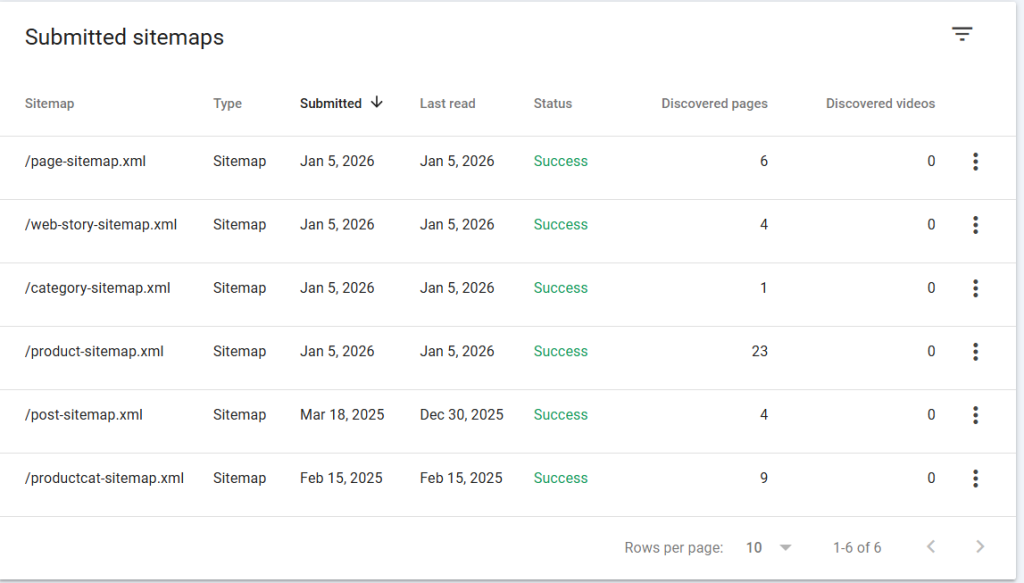The image size is (1024, 583).
Task: Open more options for /productcat-sitemap.xml
Action: tap(975, 478)
